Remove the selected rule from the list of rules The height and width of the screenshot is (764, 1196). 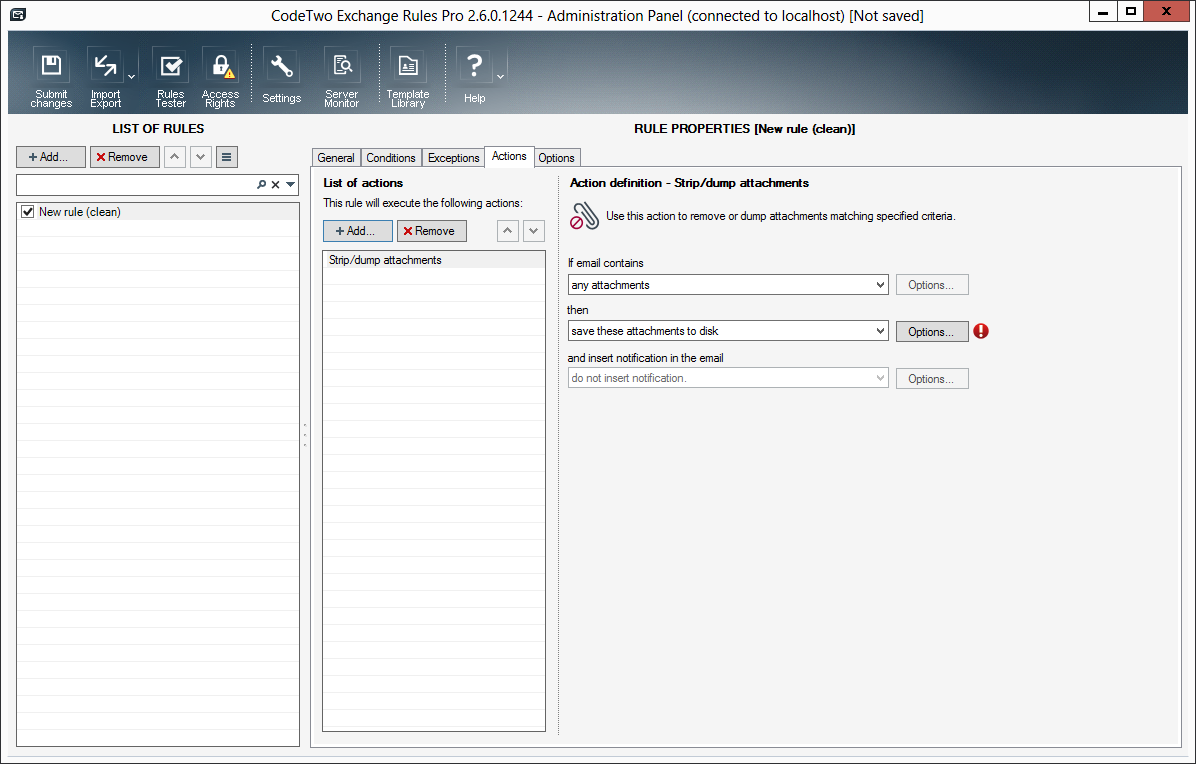(124, 157)
